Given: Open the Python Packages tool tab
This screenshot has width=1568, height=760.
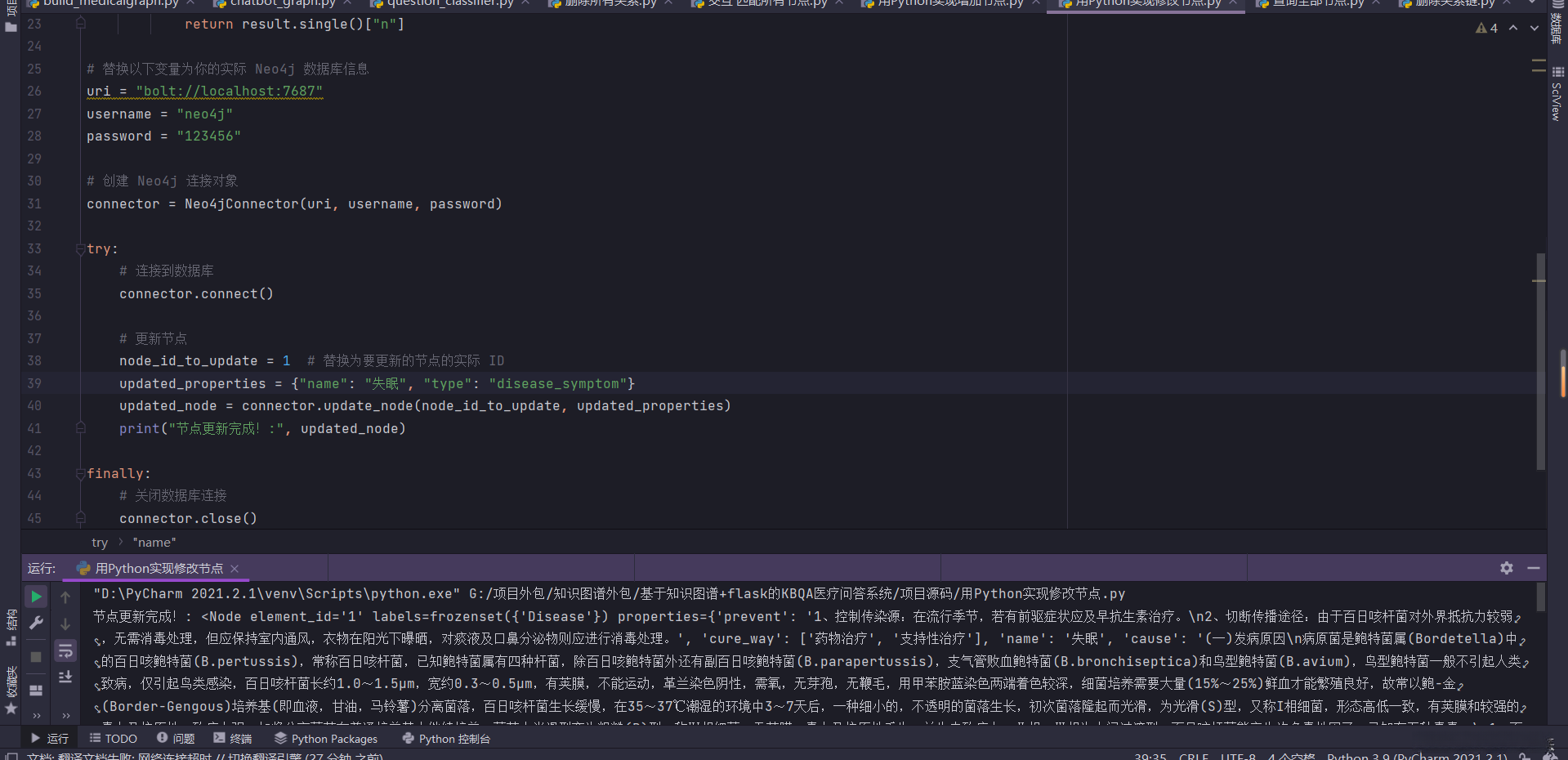Looking at the screenshot, I should click(x=326, y=739).
